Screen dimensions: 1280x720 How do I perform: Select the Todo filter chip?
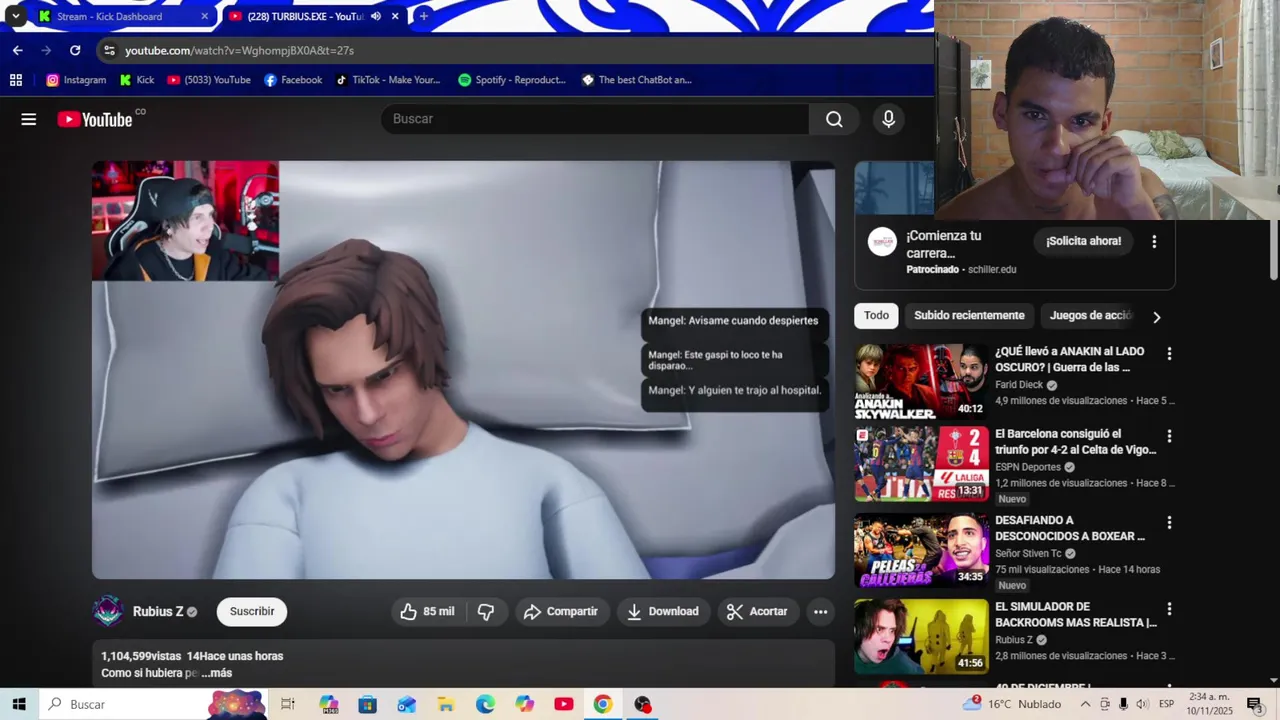pyautogui.click(x=876, y=316)
